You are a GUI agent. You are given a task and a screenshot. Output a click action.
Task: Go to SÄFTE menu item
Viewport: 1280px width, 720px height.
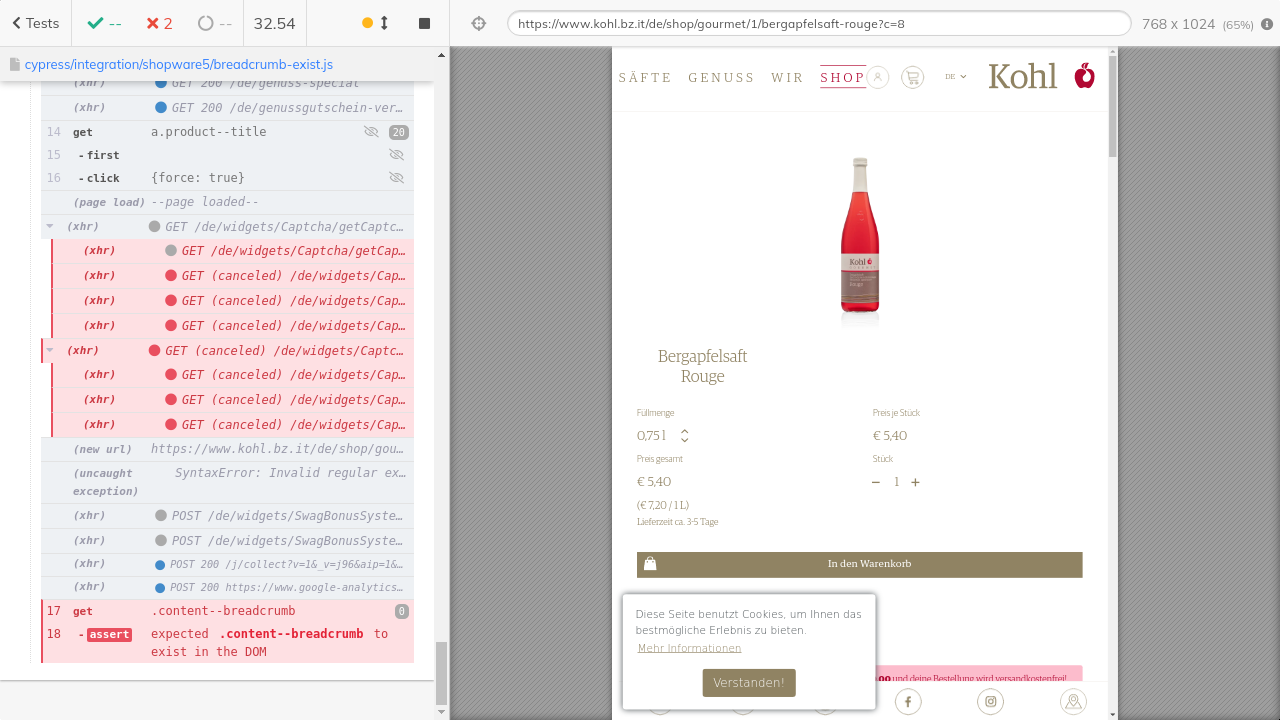pyautogui.click(x=645, y=78)
